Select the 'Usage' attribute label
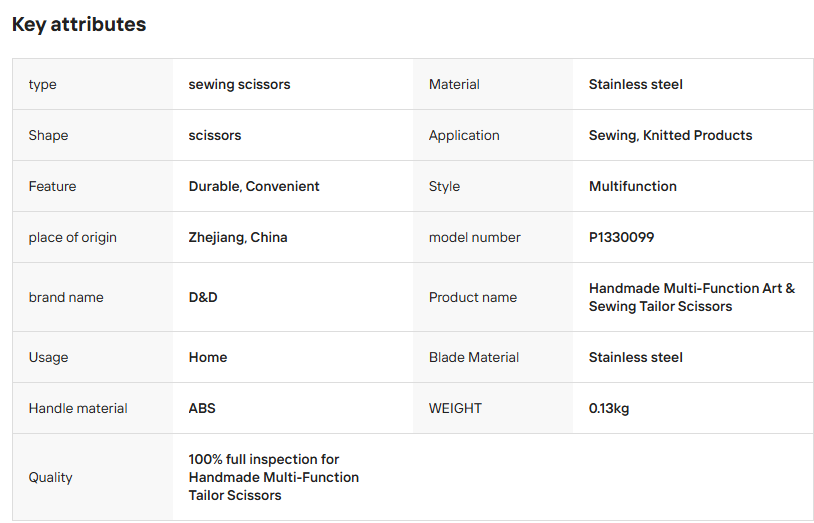This screenshot has width=814, height=523. coord(48,357)
